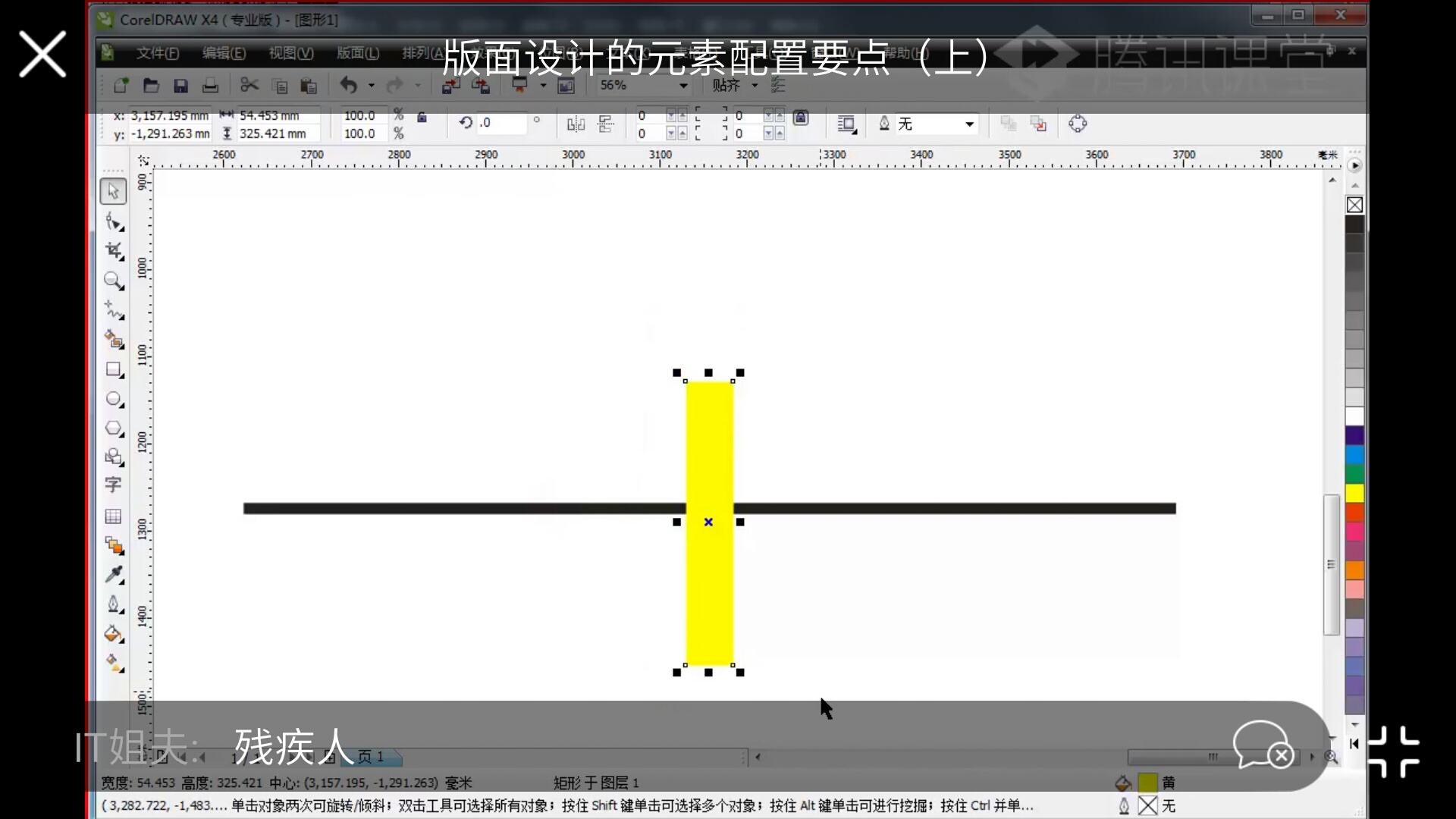
Task: Close the video player with X
Action: [42, 55]
